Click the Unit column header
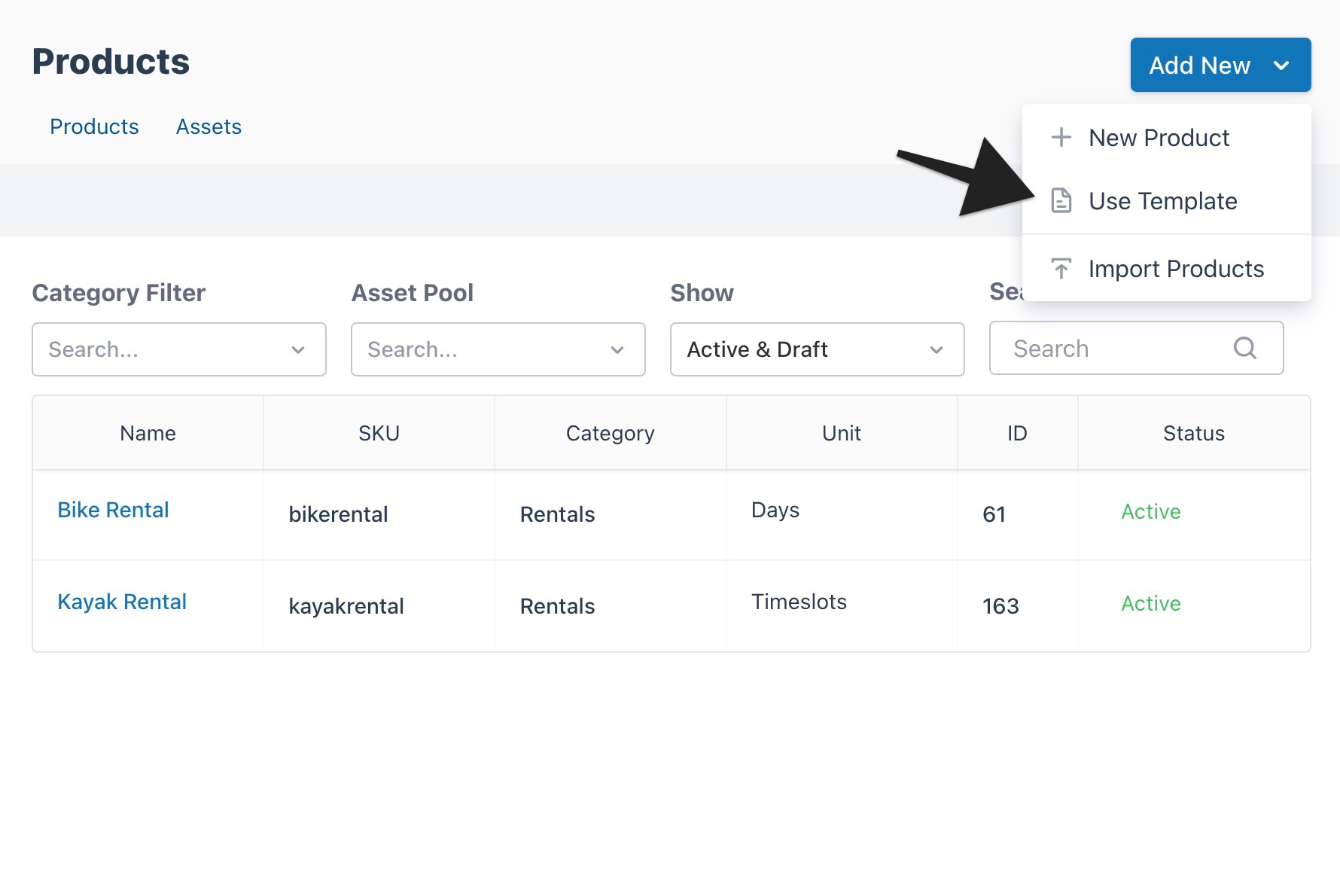 click(x=841, y=433)
